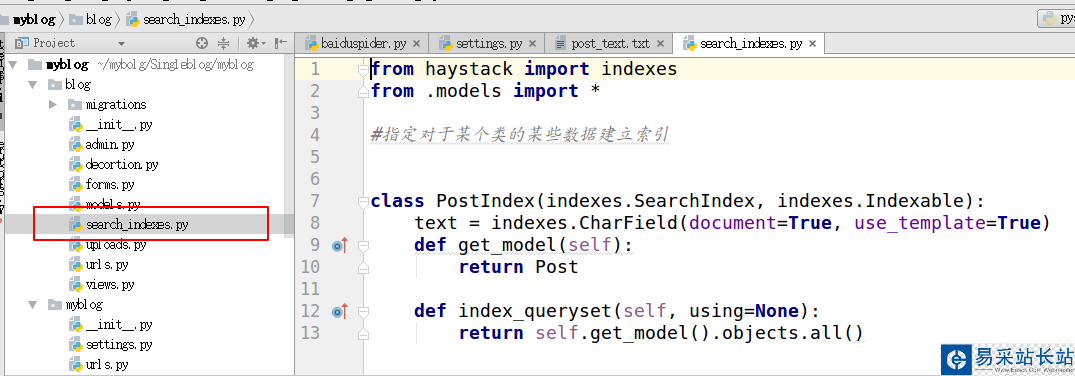Click line number 11 in the gutter

[x=311, y=289]
